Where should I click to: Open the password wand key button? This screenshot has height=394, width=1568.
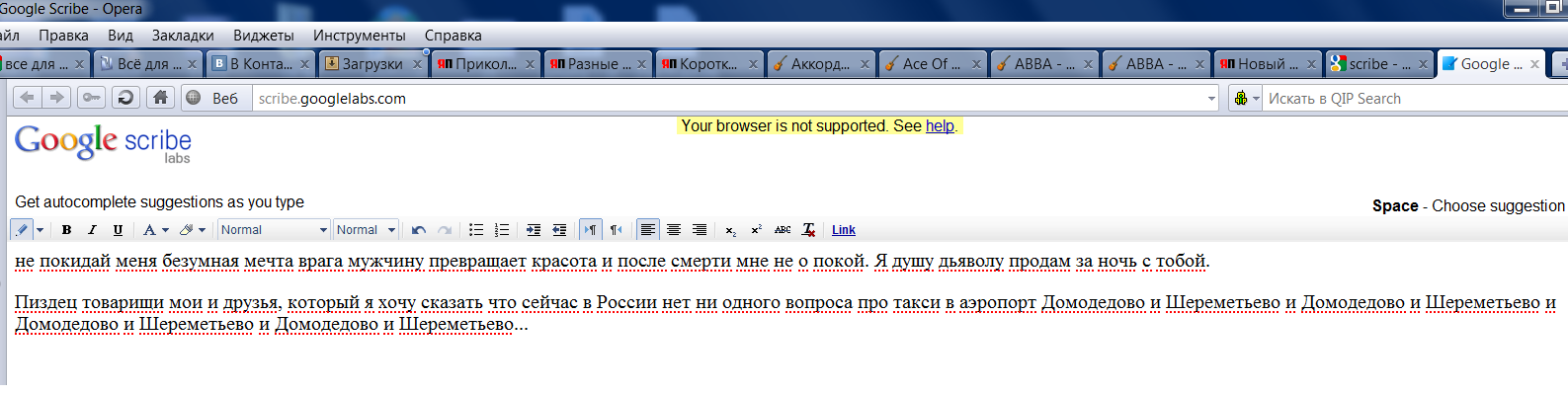[x=91, y=97]
